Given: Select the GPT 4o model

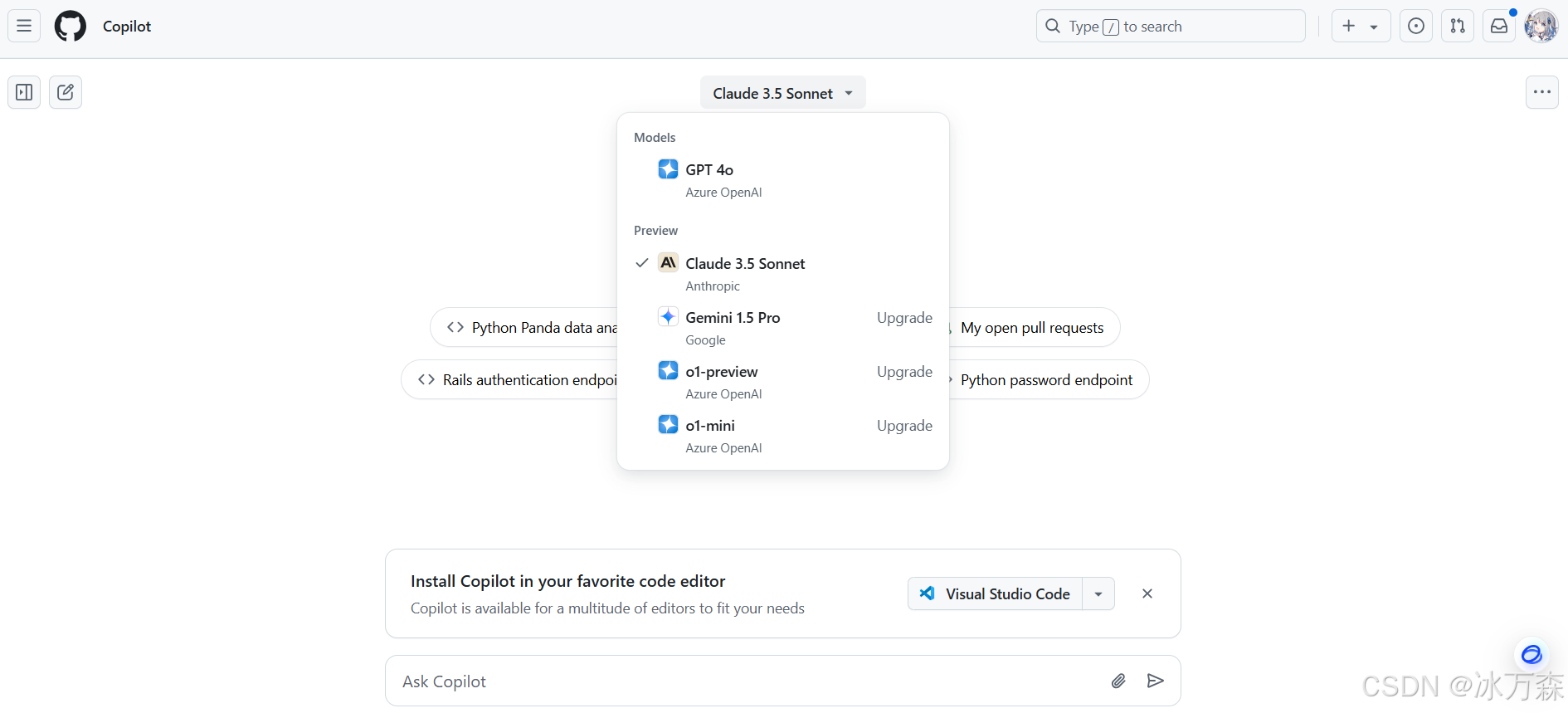Looking at the screenshot, I should (783, 180).
